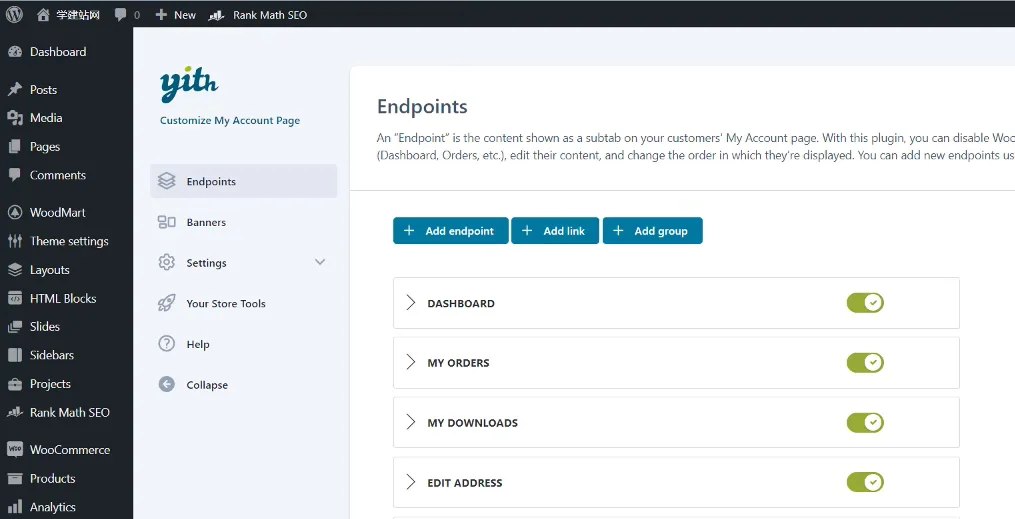This screenshot has height=519, width=1015.
Task: Click the Rank Math SEO admin bar label
Action: (x=270, y=15)
